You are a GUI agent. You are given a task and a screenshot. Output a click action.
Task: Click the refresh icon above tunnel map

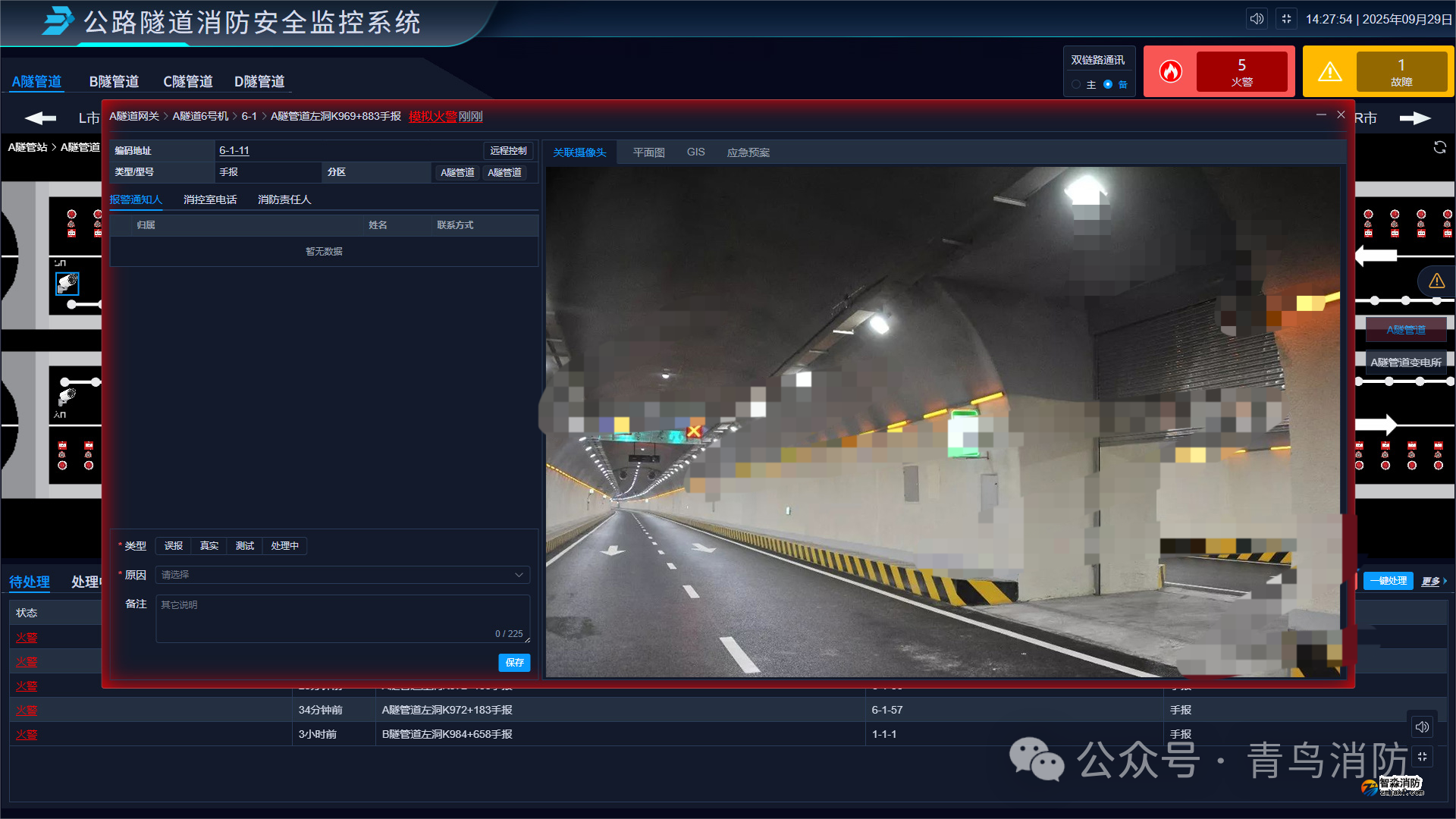click(1439, 147)
